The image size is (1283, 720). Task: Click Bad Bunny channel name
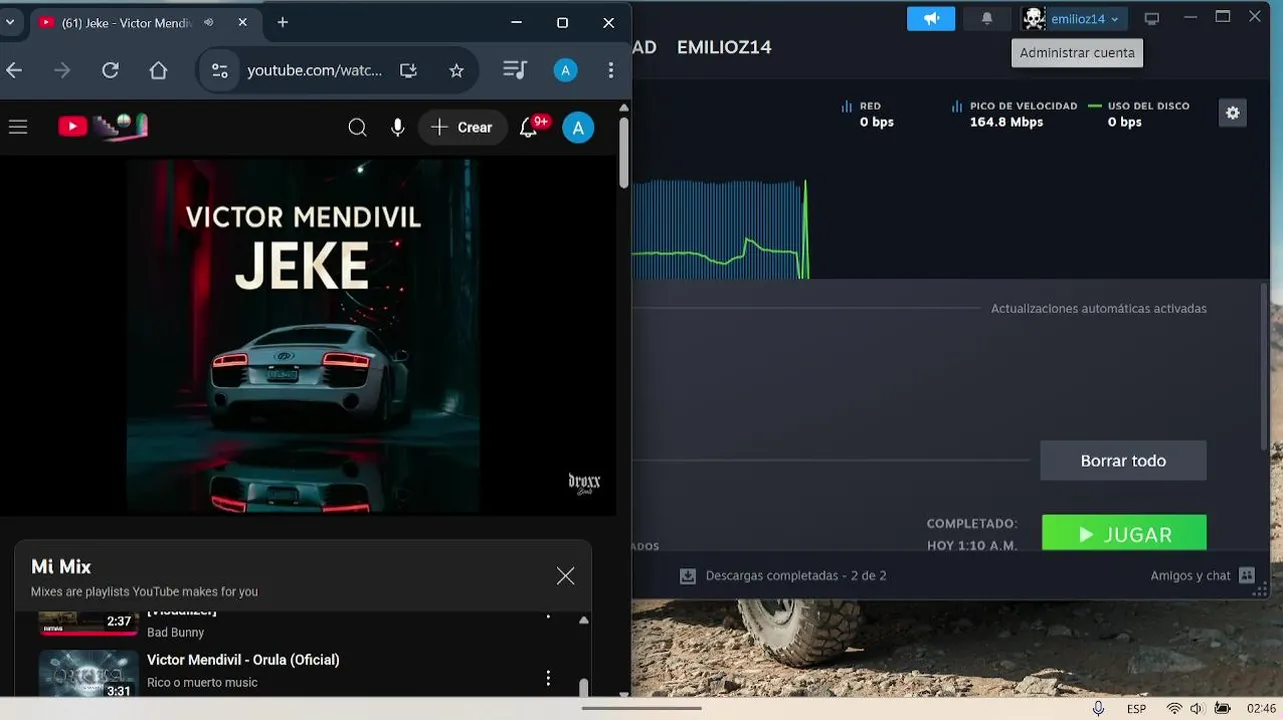click(175, 632)
